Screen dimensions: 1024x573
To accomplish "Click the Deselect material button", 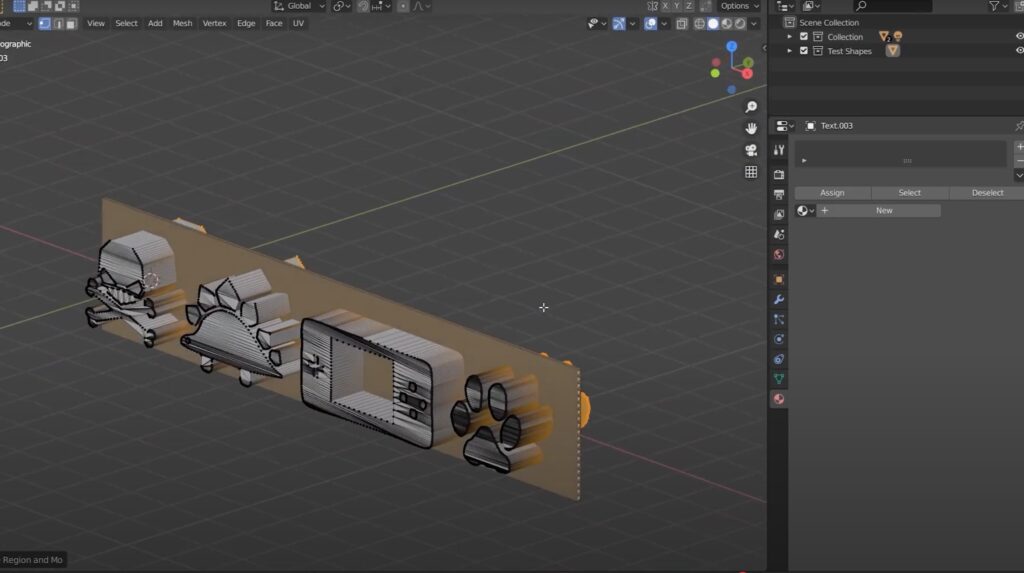I will [987, 193].
